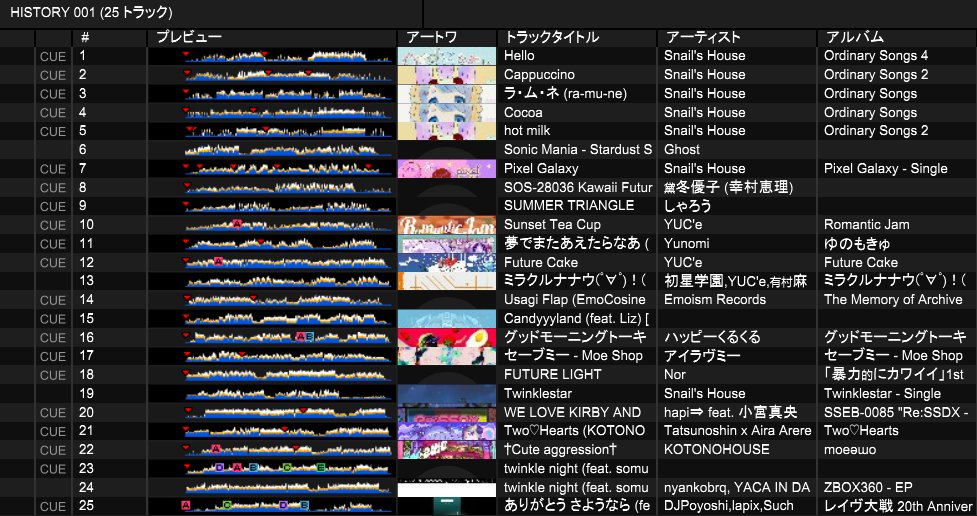The height and width of the screenshot is (516, 977).
Task: Click the artist KOTONOHOUSE
Action: [x=717, y=449]
